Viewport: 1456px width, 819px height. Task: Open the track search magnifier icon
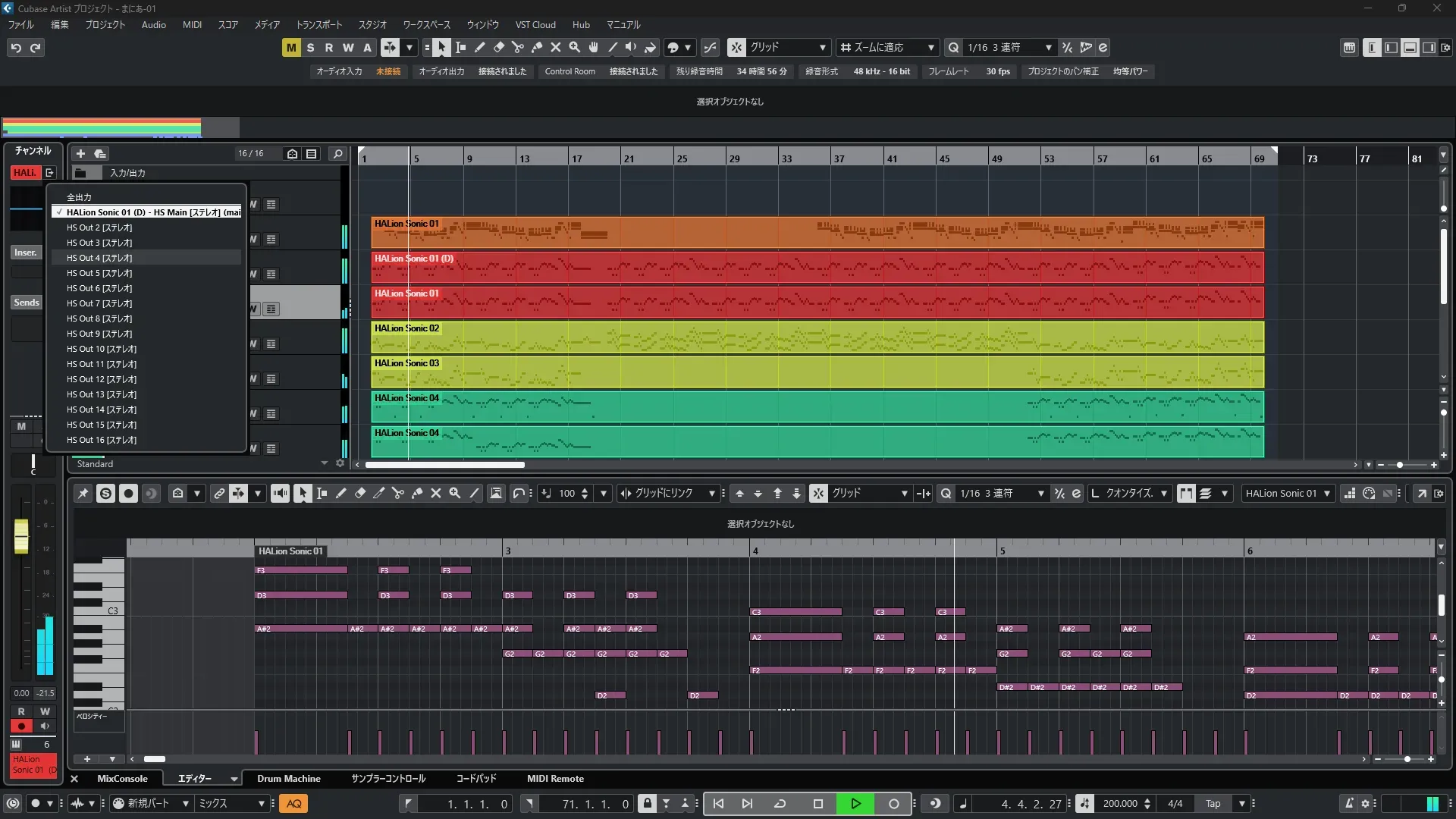[338, 153]
